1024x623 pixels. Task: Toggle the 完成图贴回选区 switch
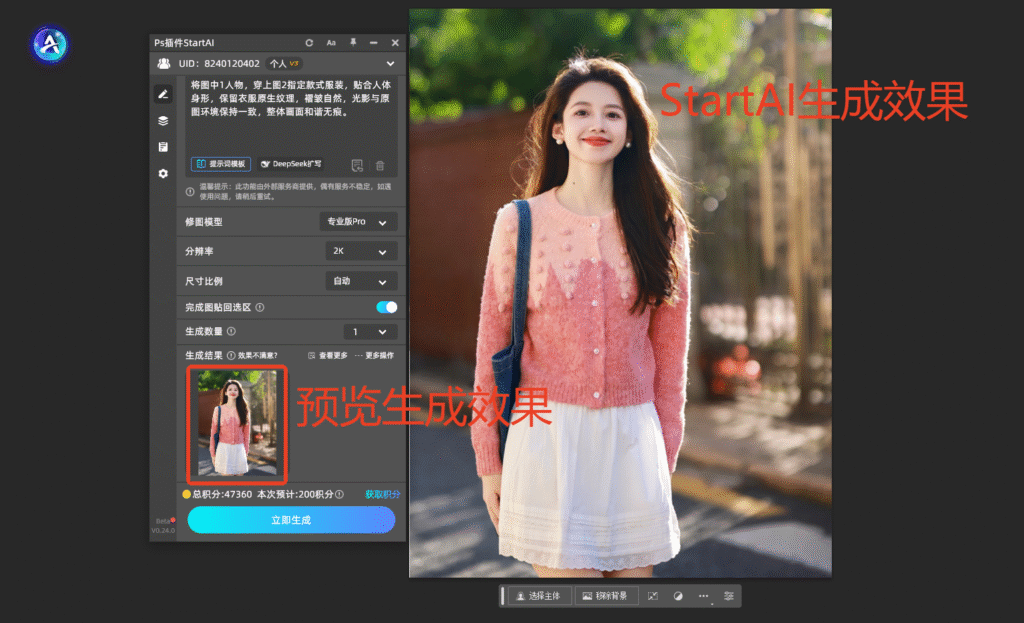[x=386, y=307]
